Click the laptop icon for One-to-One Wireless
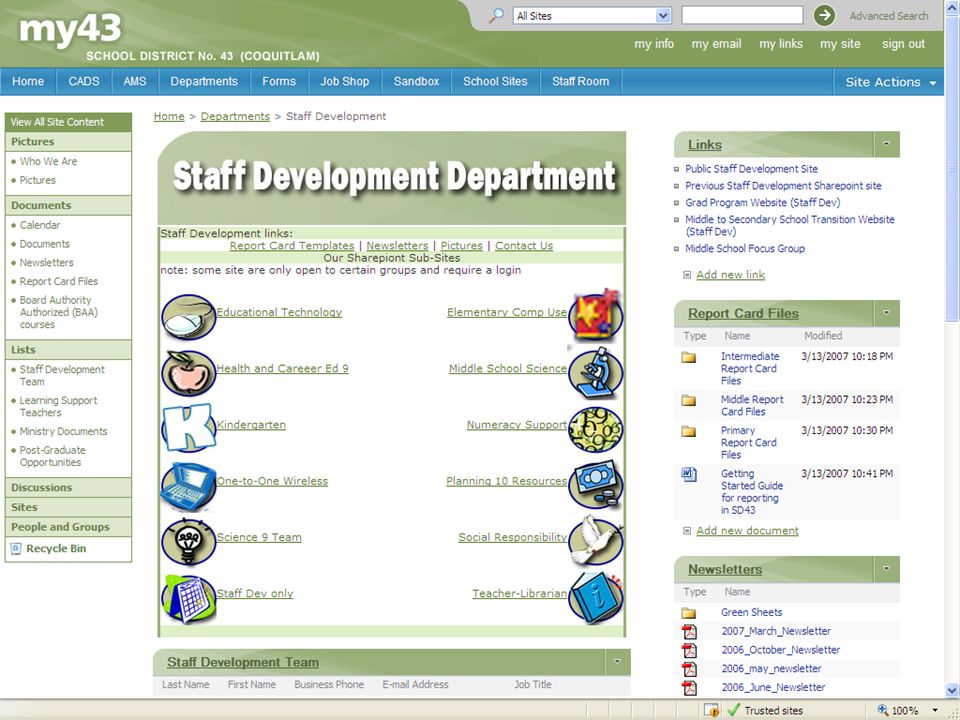The width and height of the screenshot is (960, 720). click(189, 486)
